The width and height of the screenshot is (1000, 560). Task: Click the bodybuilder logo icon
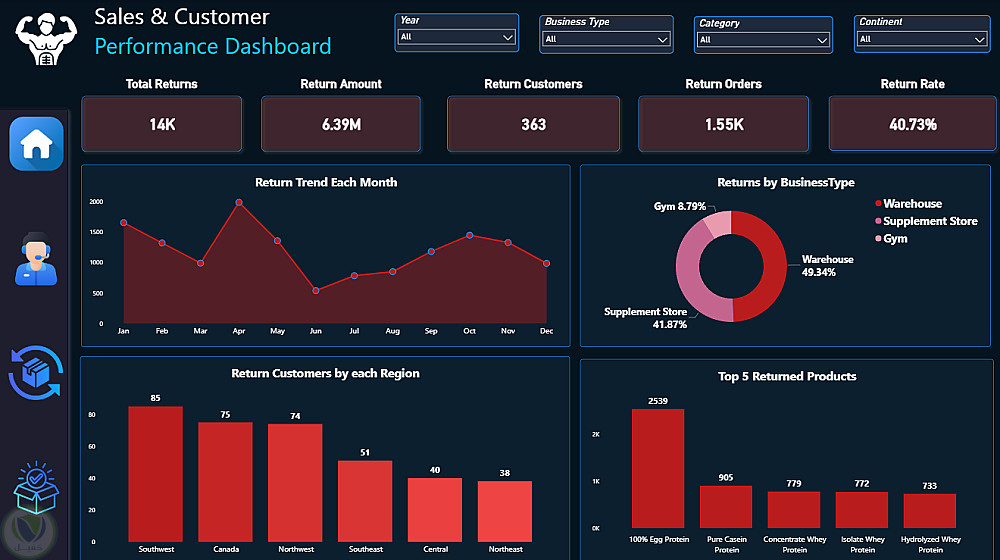point(46,38)
